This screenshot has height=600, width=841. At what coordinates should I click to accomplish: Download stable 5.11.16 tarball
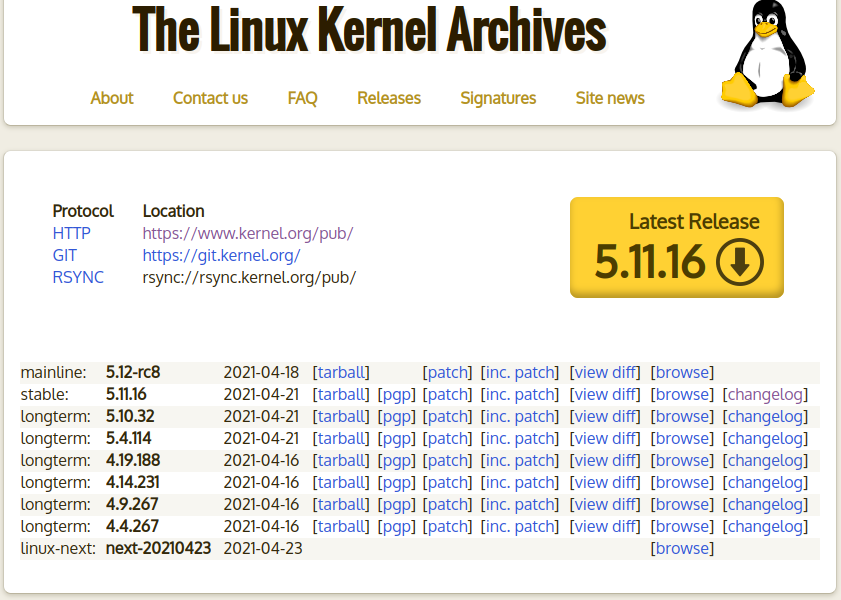click(341, 394)
